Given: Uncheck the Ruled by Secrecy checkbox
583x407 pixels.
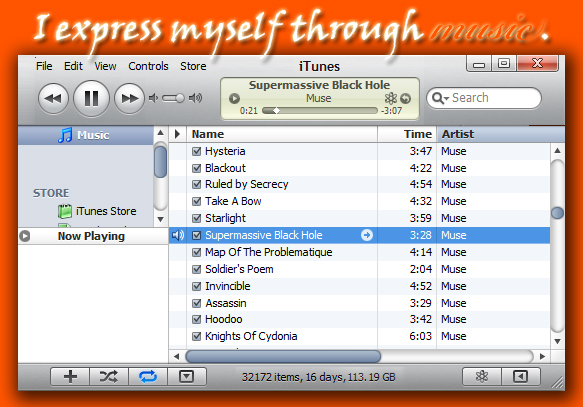Looking at the screenshot, I should 197,184.
